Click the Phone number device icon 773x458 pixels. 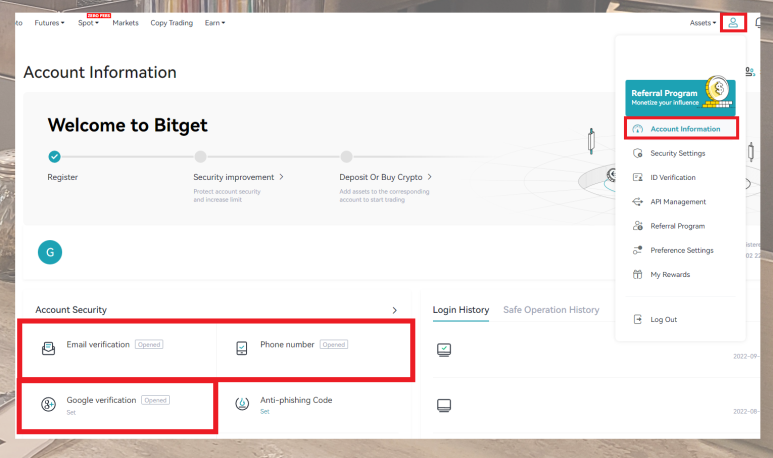(x=242, y=349)
